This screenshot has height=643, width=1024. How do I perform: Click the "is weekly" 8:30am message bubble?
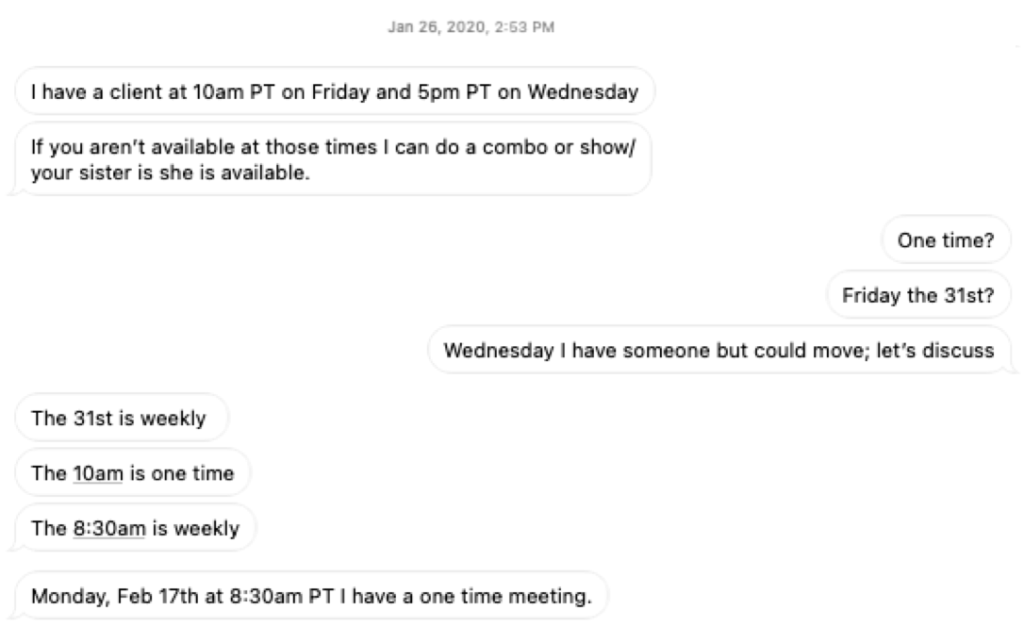(135, 528)
